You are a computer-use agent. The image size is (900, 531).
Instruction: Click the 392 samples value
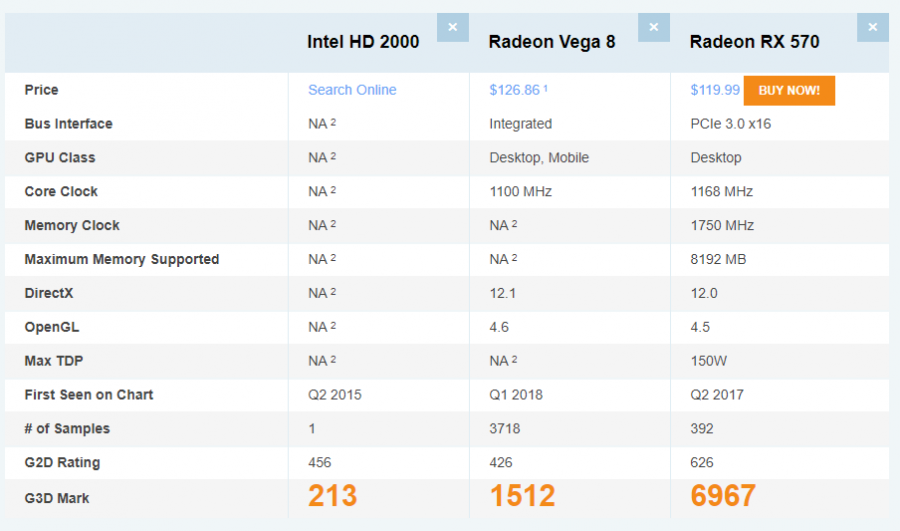pyautogui.click(x=702, y=429)
